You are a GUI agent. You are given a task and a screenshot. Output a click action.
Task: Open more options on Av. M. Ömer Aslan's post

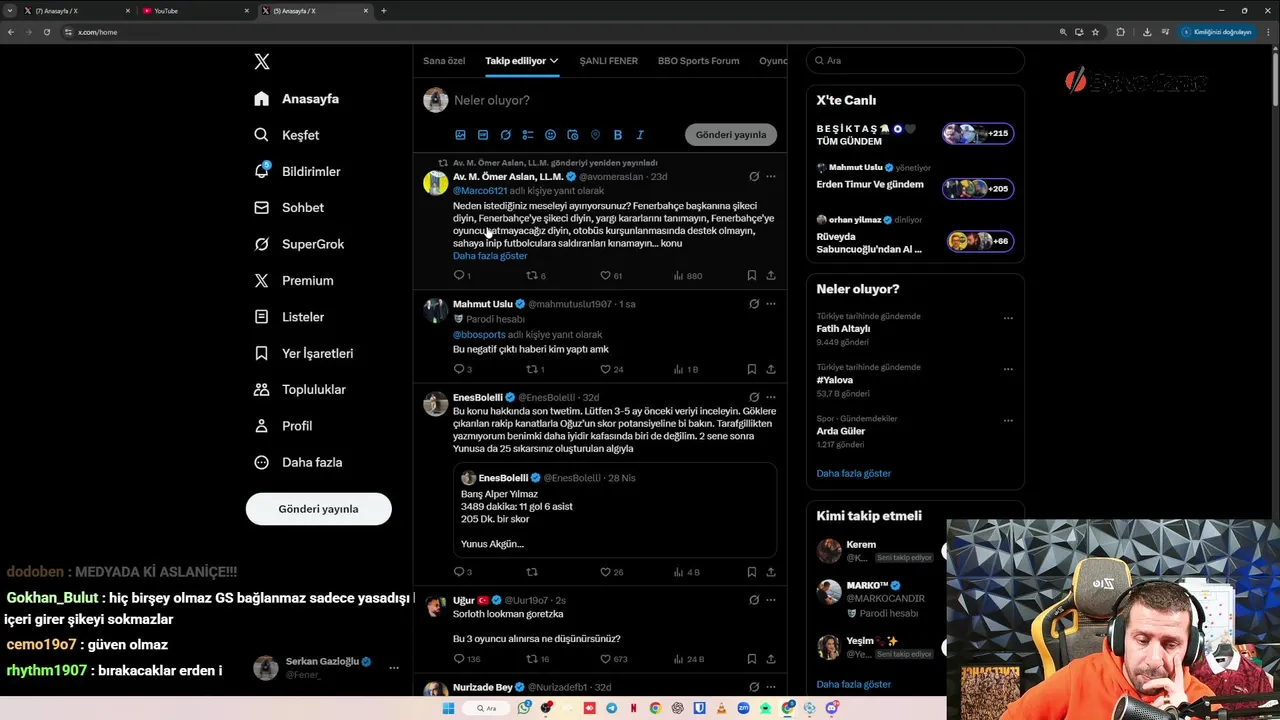click(771, 176)
